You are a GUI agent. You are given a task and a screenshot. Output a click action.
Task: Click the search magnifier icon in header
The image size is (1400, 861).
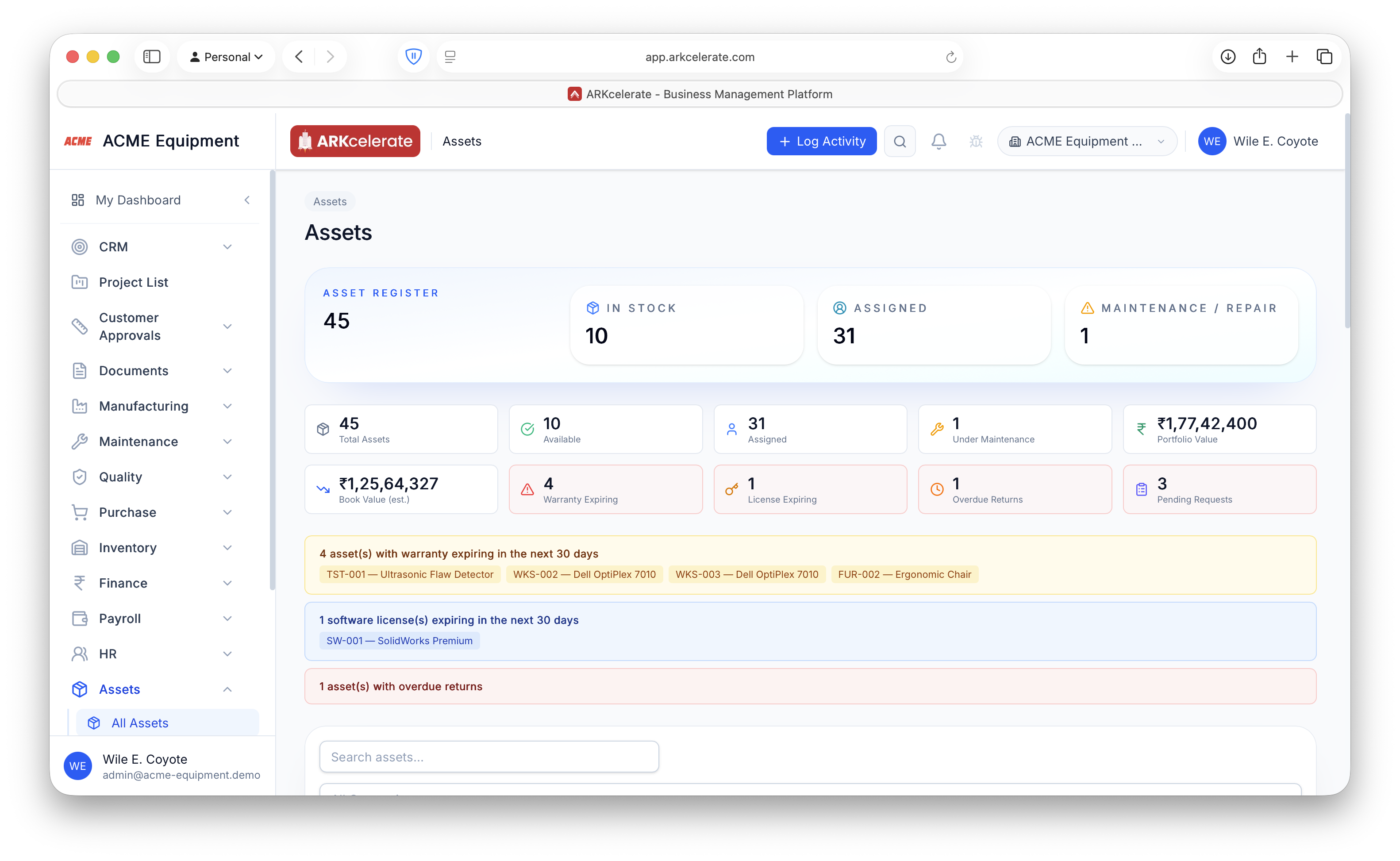pos(900,141)
